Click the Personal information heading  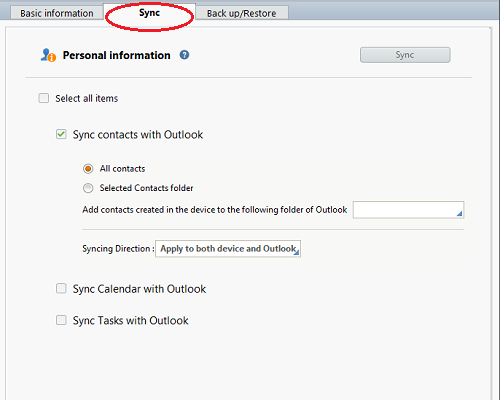(x=117, y=55)
